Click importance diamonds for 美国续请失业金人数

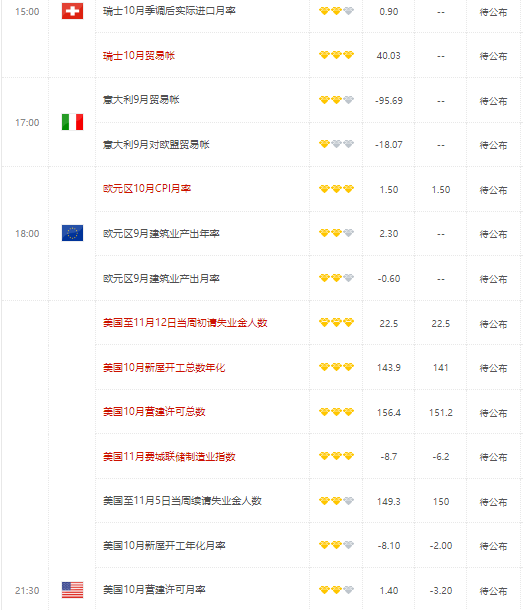click(336, 500)
